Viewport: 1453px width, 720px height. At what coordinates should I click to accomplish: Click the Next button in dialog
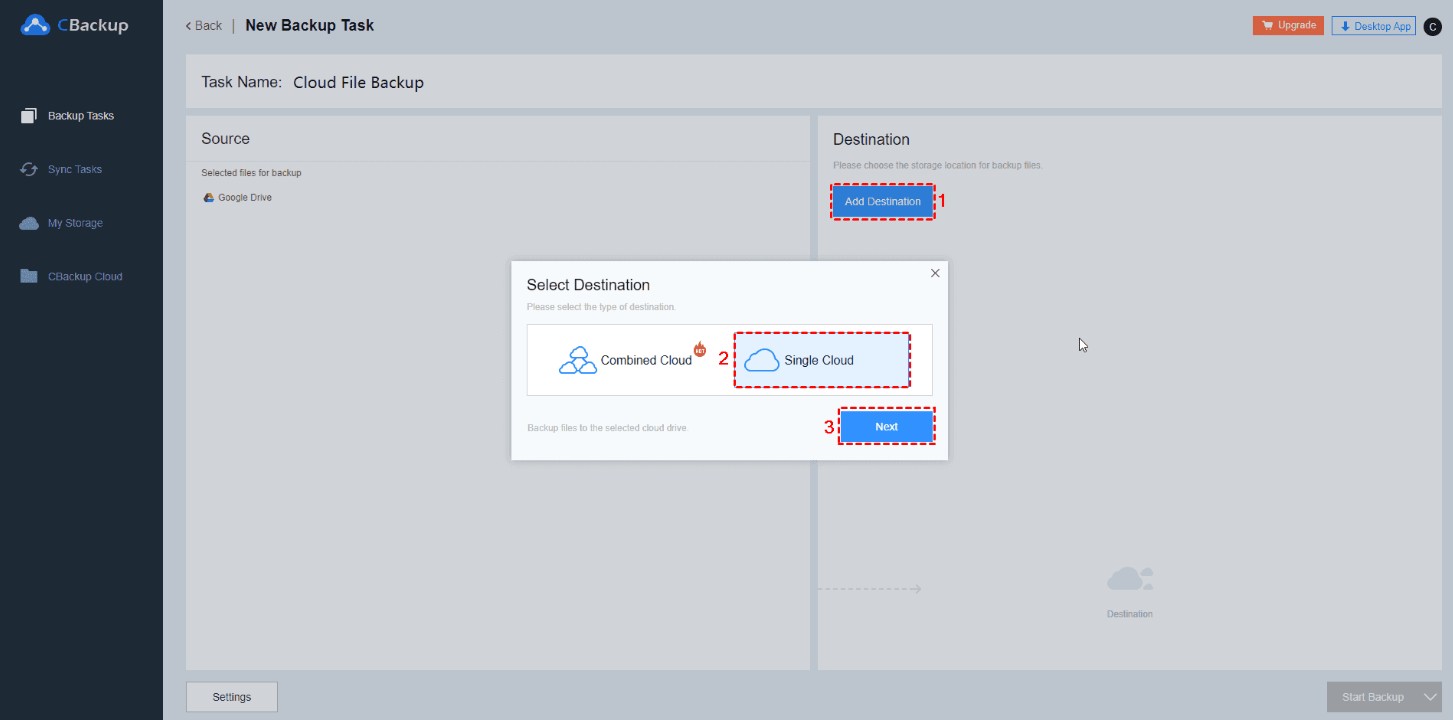(886, 426)
